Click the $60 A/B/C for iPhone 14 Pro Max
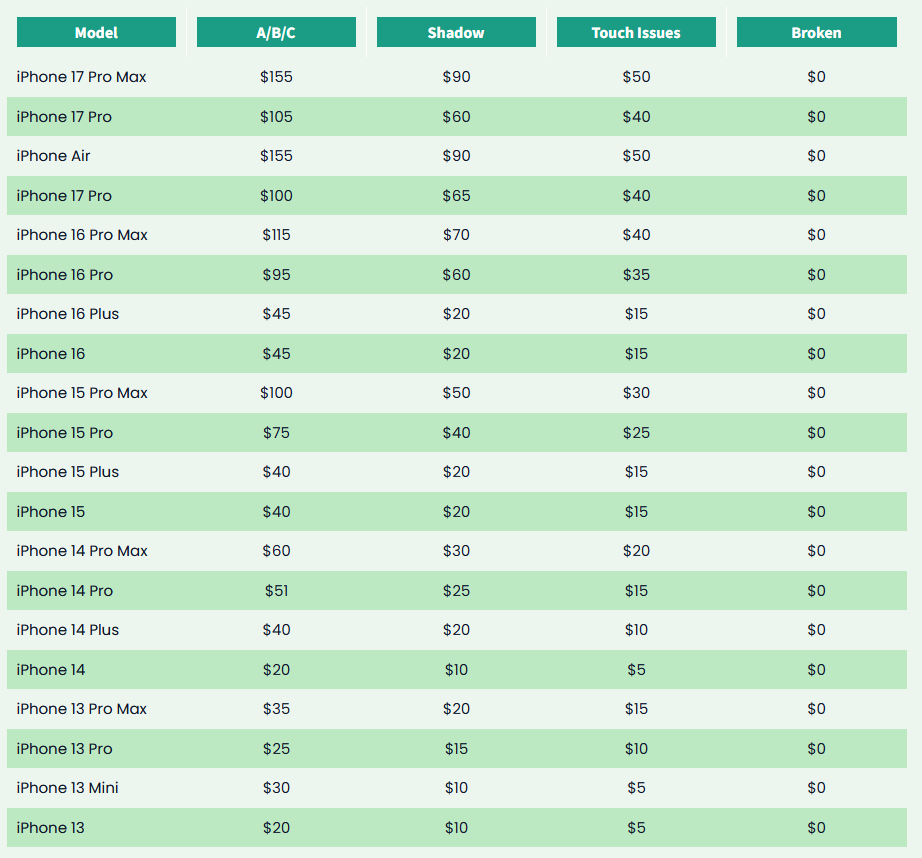Image resolution: width=922 pixels, height=858 pixels. coord(276,550)
